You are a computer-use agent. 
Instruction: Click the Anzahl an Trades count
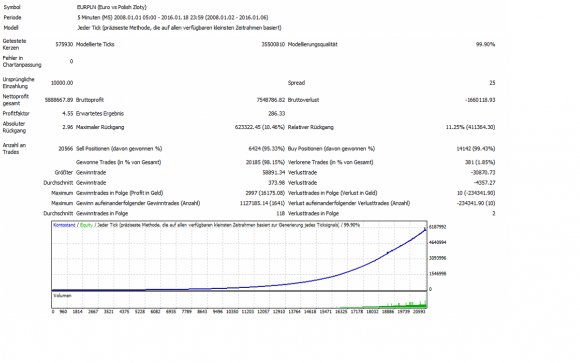[x=66, y=149]
